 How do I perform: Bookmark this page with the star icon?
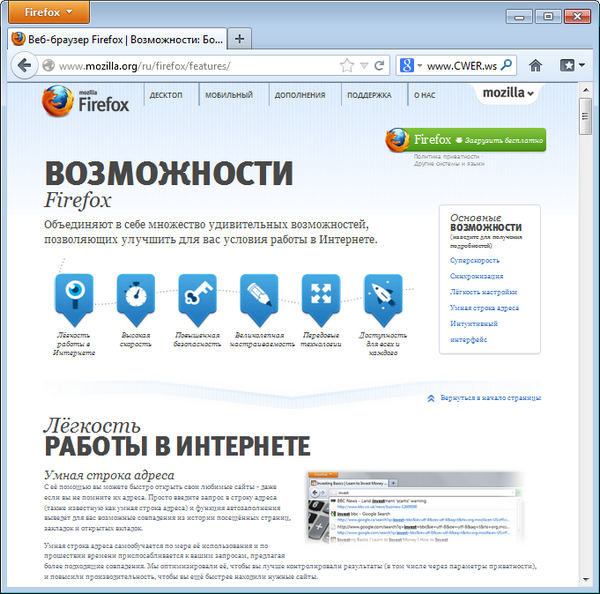(x=347, y=66)
